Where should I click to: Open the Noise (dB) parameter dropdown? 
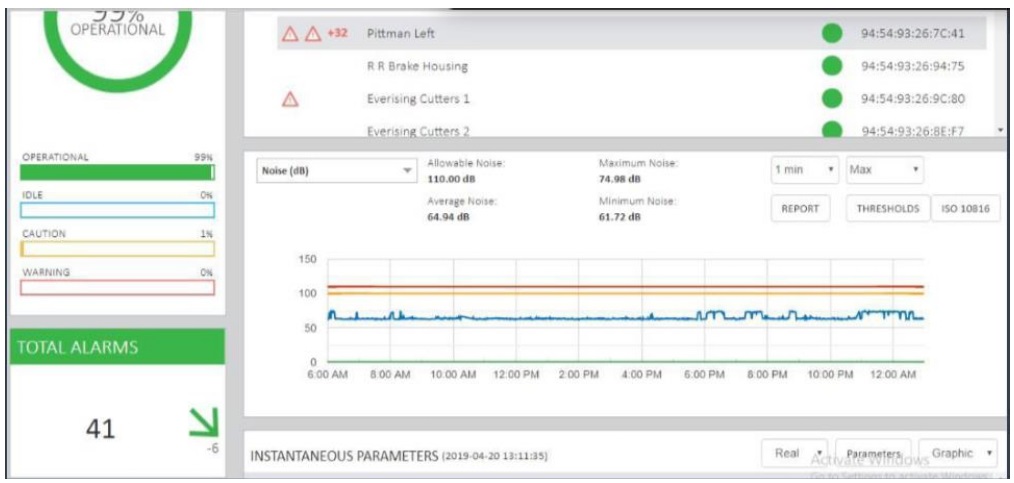(x=335, y=171)
